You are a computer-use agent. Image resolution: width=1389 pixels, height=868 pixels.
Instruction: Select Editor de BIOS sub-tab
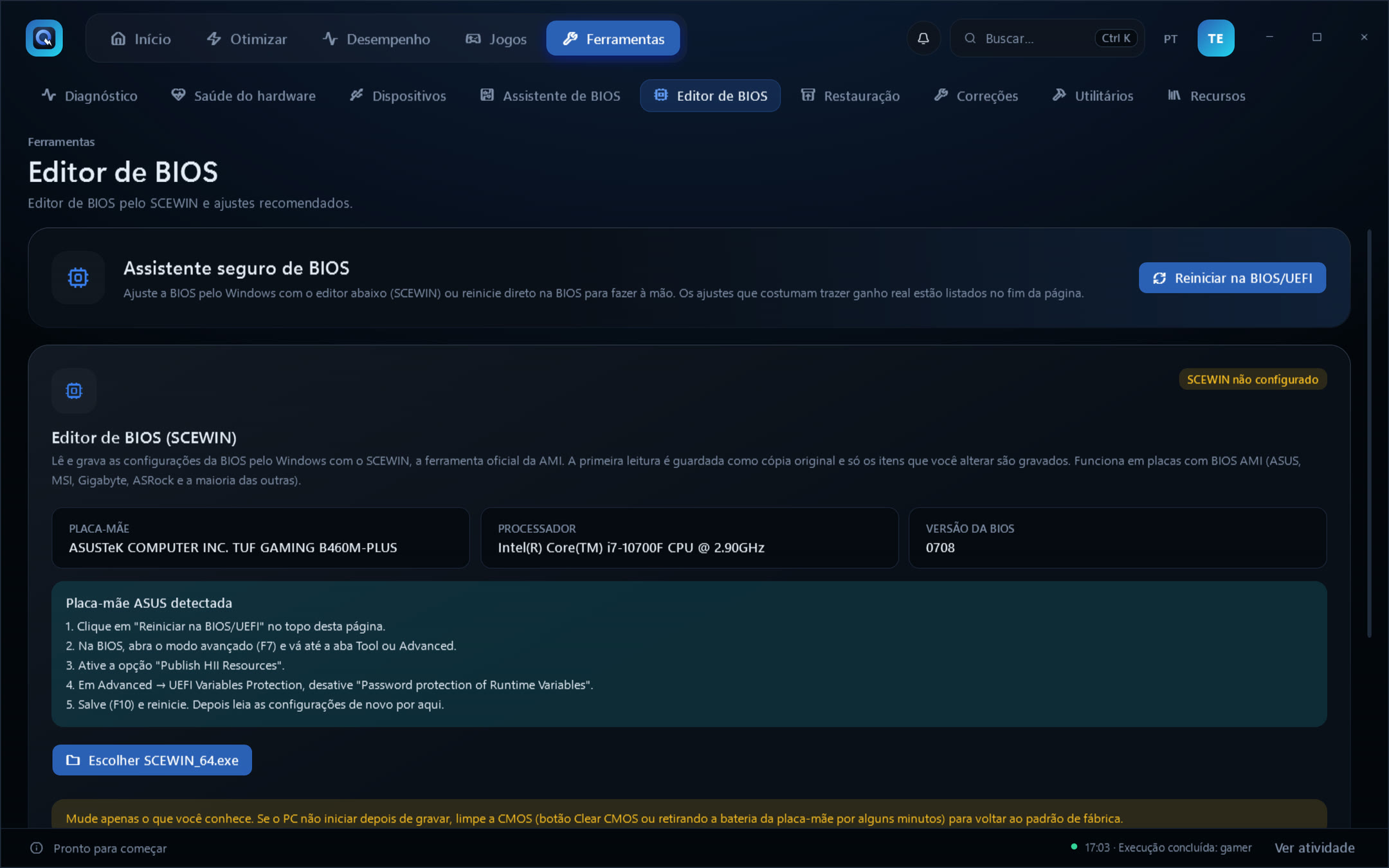pyautogui.click(x=711, y=96)
